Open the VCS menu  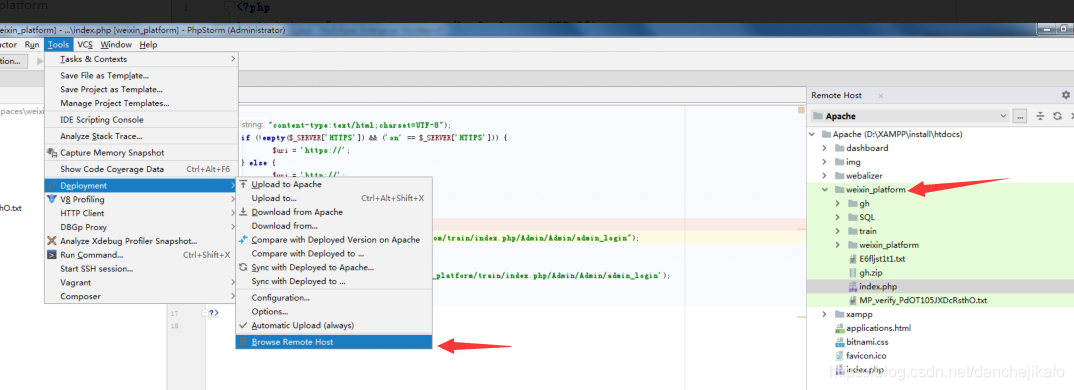pyautogui.click(x=85, y=45)
